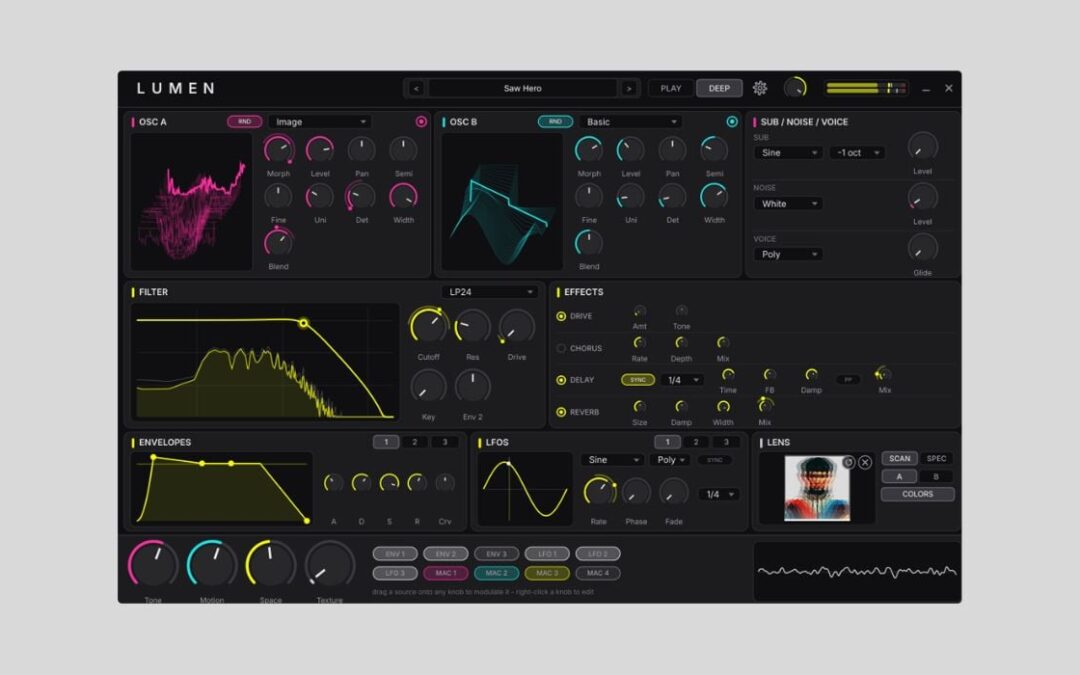Click the LFO Rate knob
1080x675 pixels.
pyautogui.click(x=599, y=492)
